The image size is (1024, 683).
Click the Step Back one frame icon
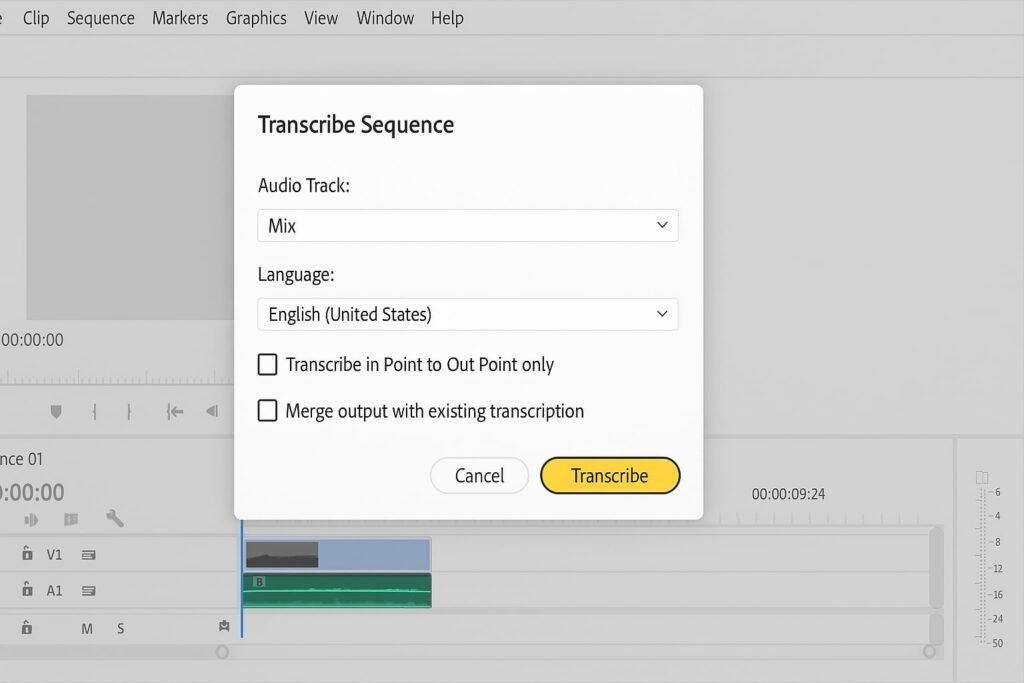pos(211,411)
